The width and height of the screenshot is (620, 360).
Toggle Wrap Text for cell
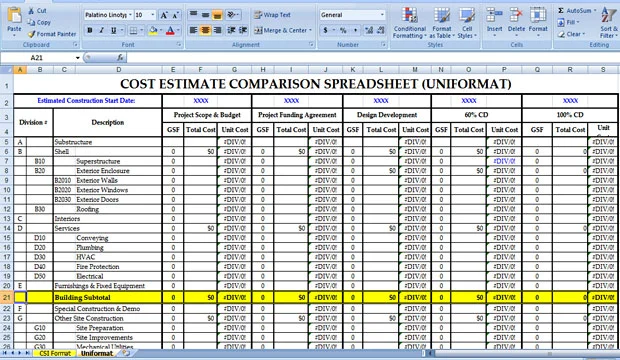(x=272, y=15)
